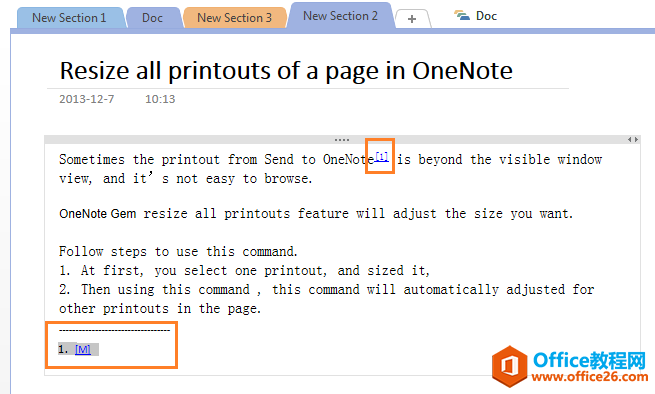
Task: Add a new section with the plus tab
Action: click(x=412, y=19)
